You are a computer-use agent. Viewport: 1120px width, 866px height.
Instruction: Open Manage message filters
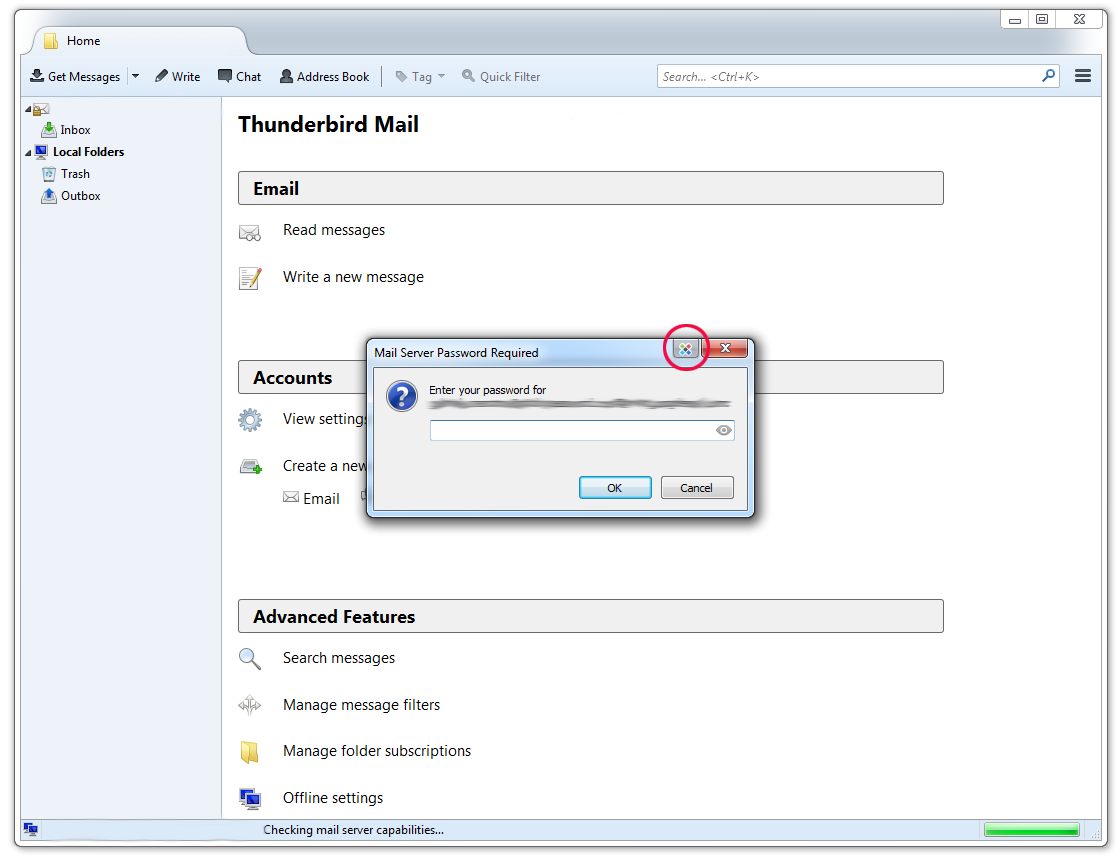(x=361, y=705)
